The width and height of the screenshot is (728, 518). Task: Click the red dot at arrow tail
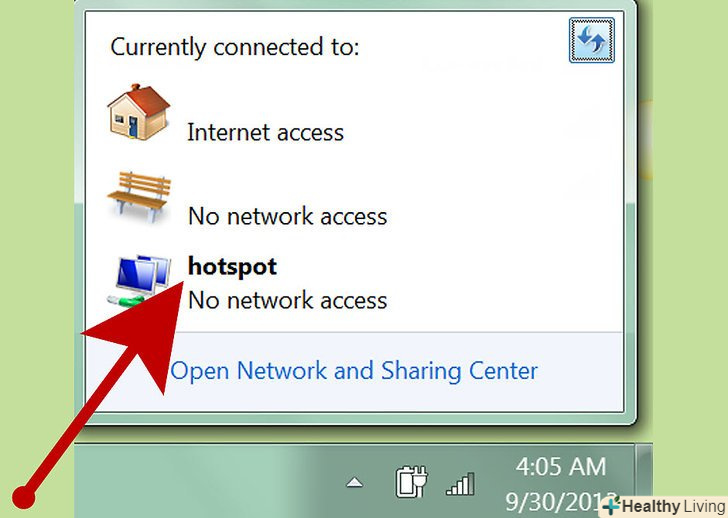(x=24, y=498)
